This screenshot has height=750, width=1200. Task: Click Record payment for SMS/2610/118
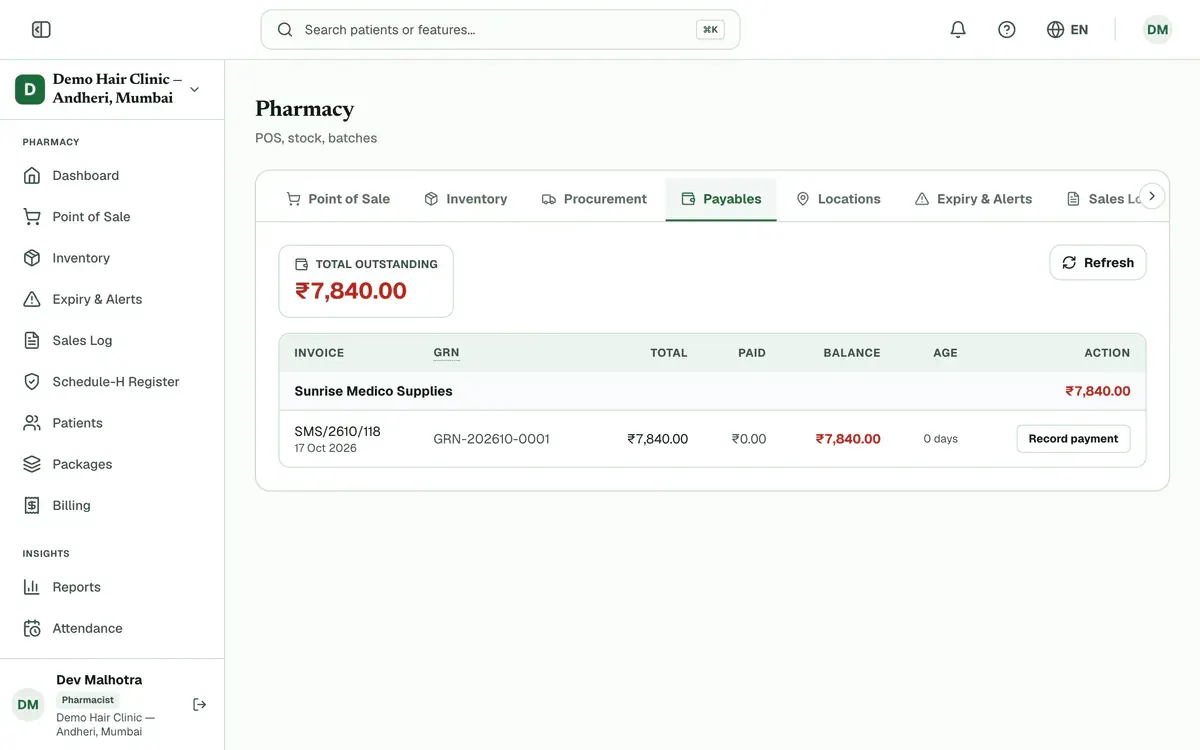coord(1073,439)
